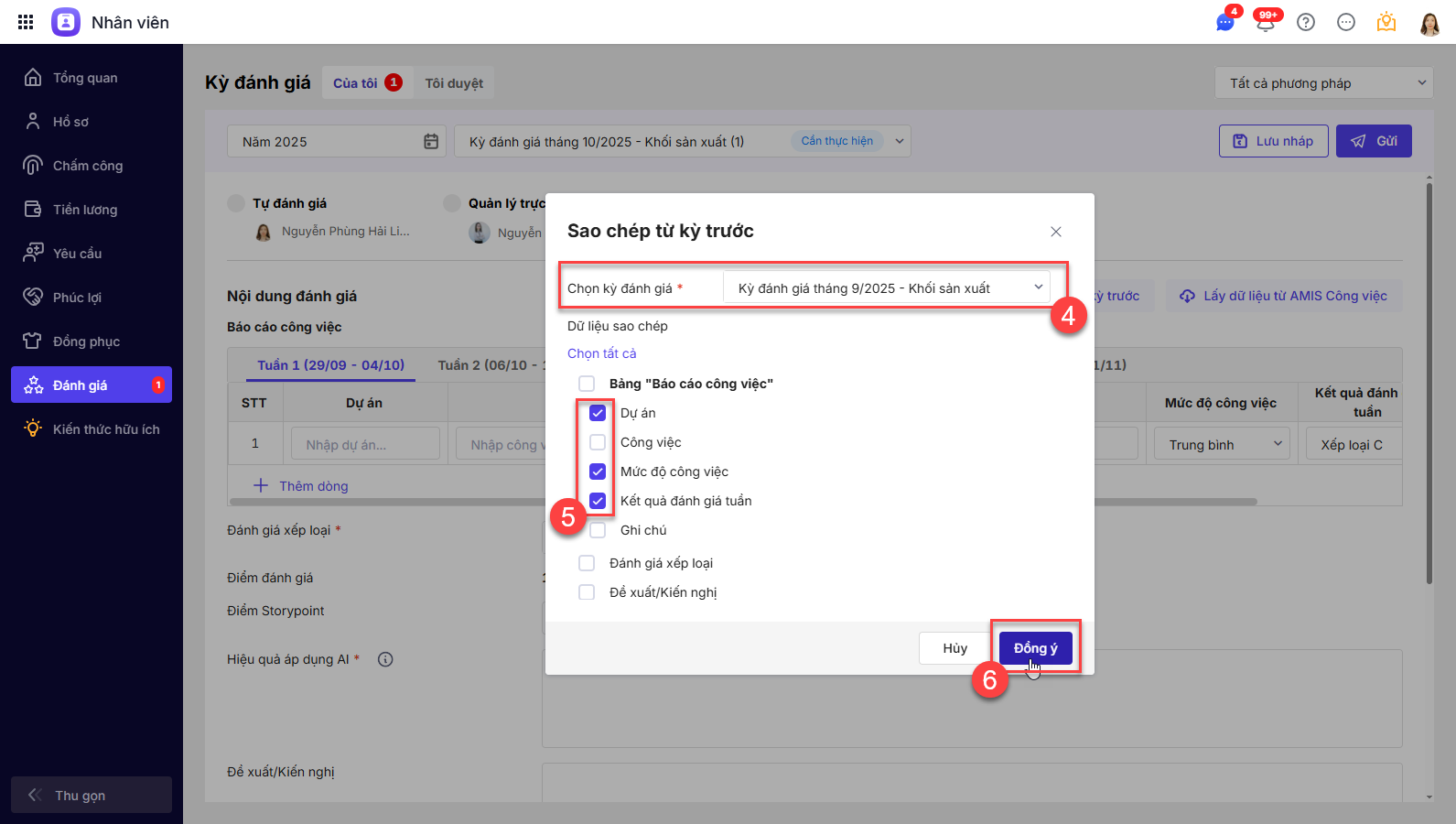Image resolution: width=1456 pixels, height=824 pixels.
Task: Check the Công việc checkbox
Action: [598, 442]
